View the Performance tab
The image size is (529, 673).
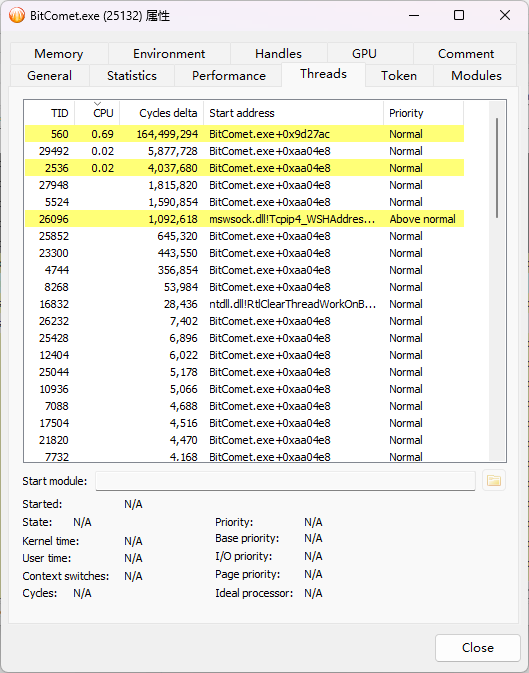pyautogui.click(x=229, y=76)
